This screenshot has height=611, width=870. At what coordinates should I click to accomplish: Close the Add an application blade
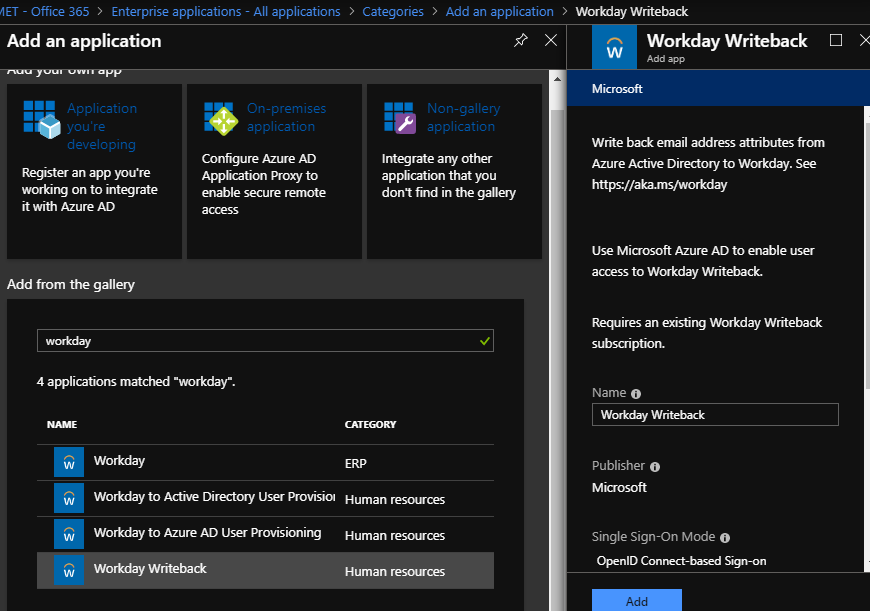pos(551,41)
